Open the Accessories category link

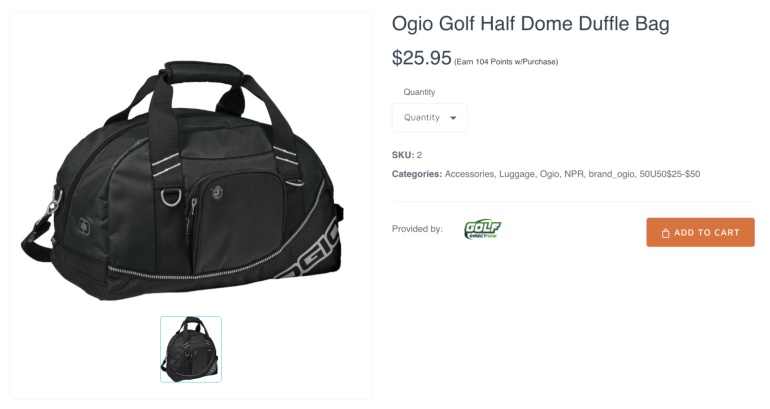[469, 174]
